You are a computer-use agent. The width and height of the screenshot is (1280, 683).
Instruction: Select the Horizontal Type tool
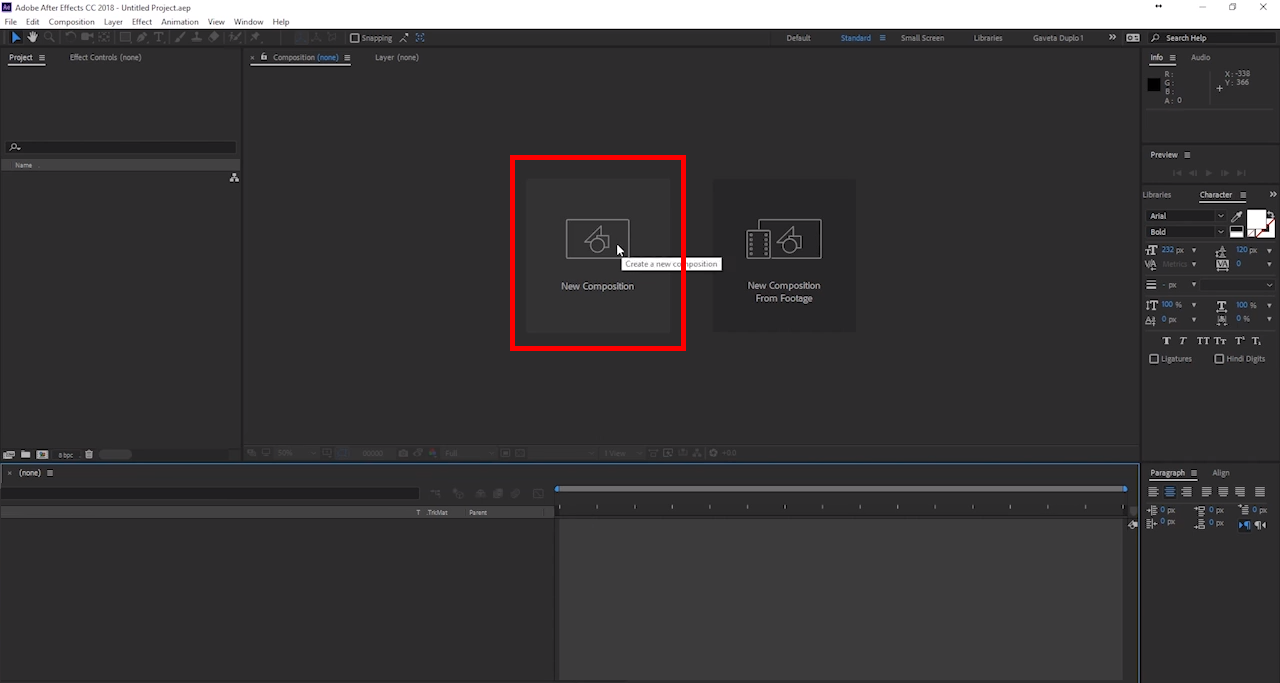tap(158, 38)
